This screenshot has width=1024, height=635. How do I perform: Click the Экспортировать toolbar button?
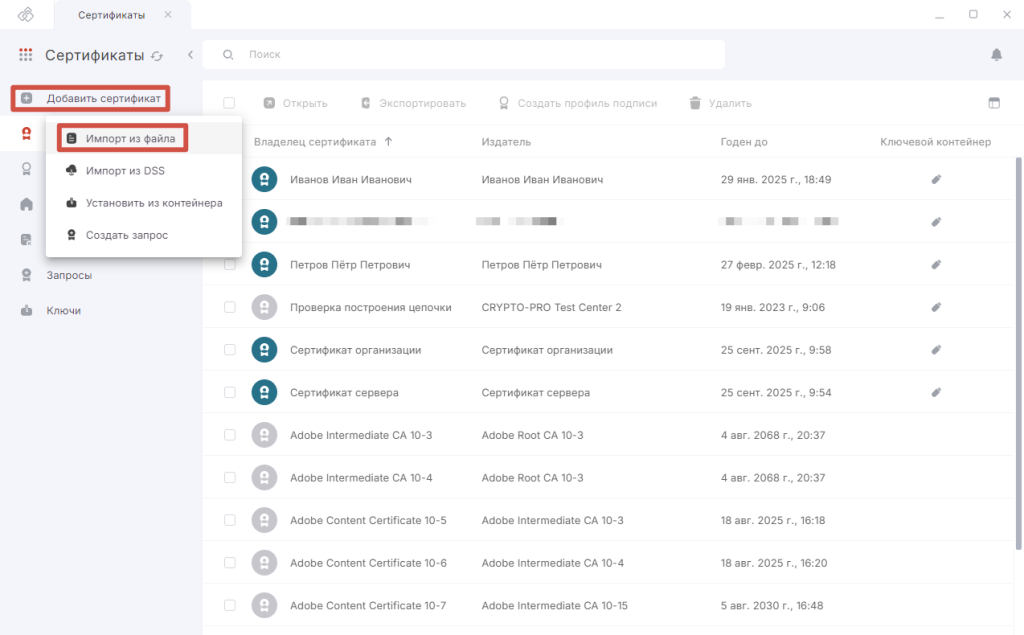[413, 103]
